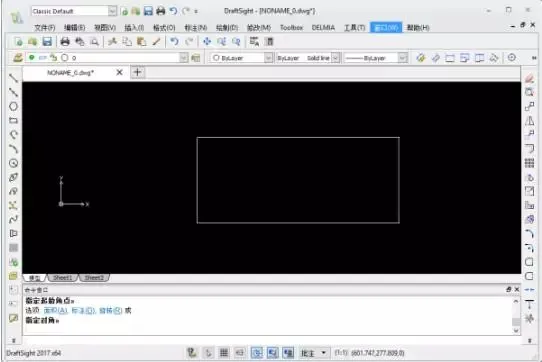Screen dimensions: 542x362
Task: Toggle Grid display in status bar
Action: coord(224,353)
